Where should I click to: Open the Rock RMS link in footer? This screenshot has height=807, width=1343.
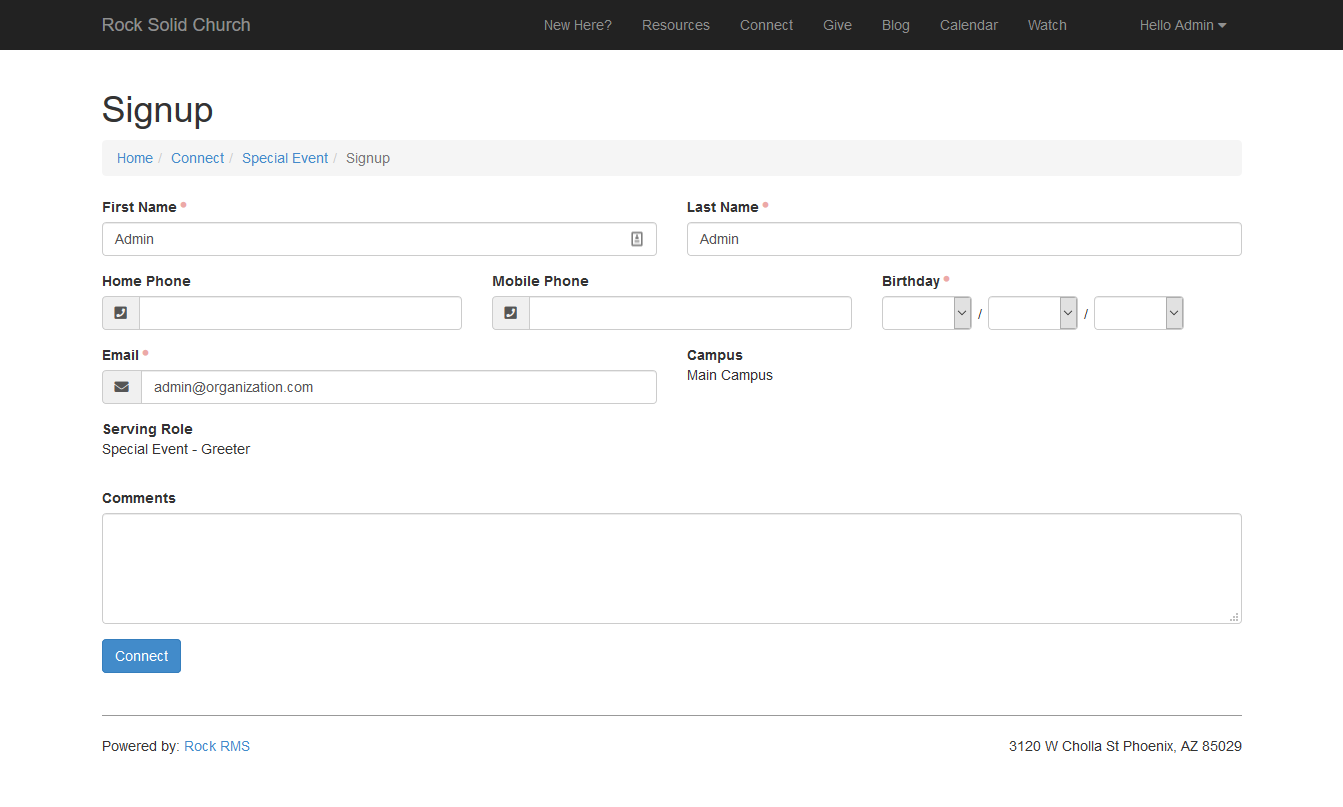click(x=217, y=745)
